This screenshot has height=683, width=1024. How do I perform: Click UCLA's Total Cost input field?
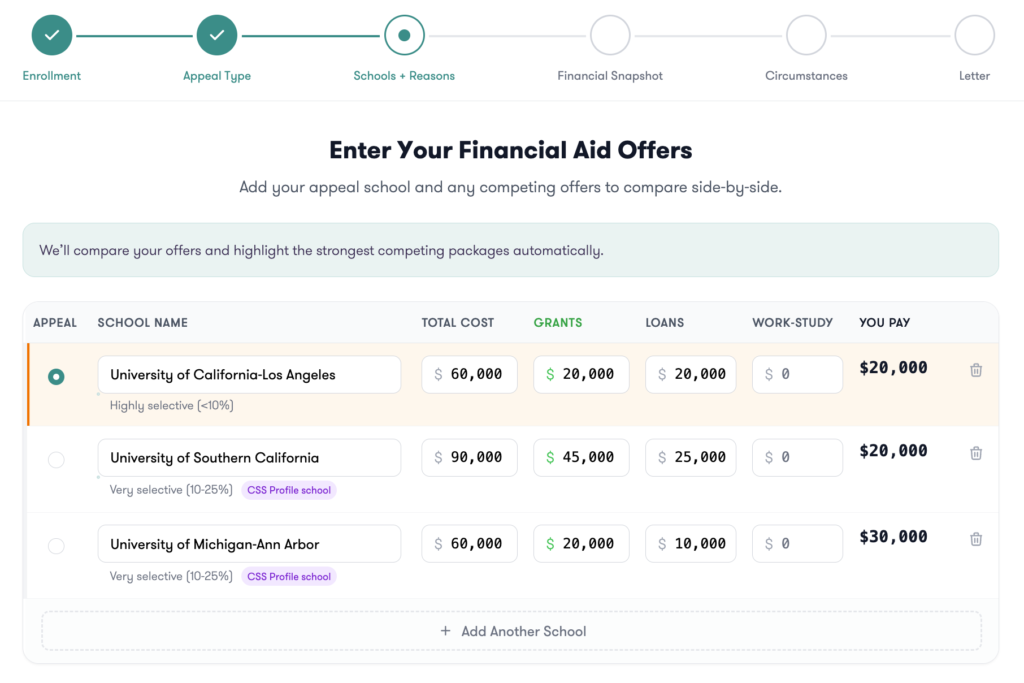(x=469, y=373)
